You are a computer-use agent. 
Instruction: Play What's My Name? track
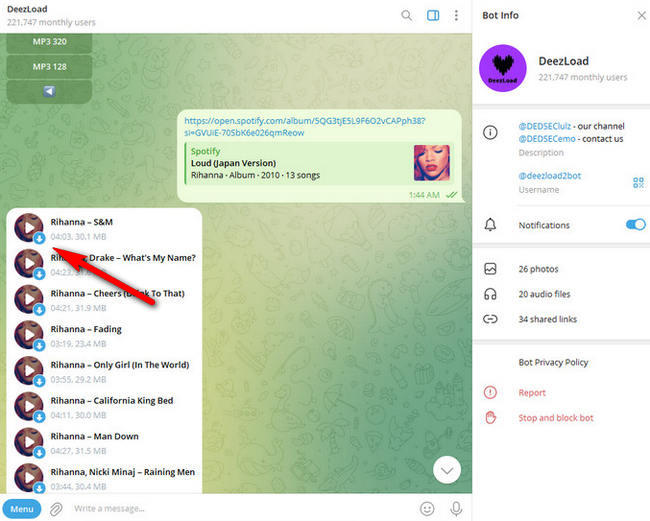29,263
